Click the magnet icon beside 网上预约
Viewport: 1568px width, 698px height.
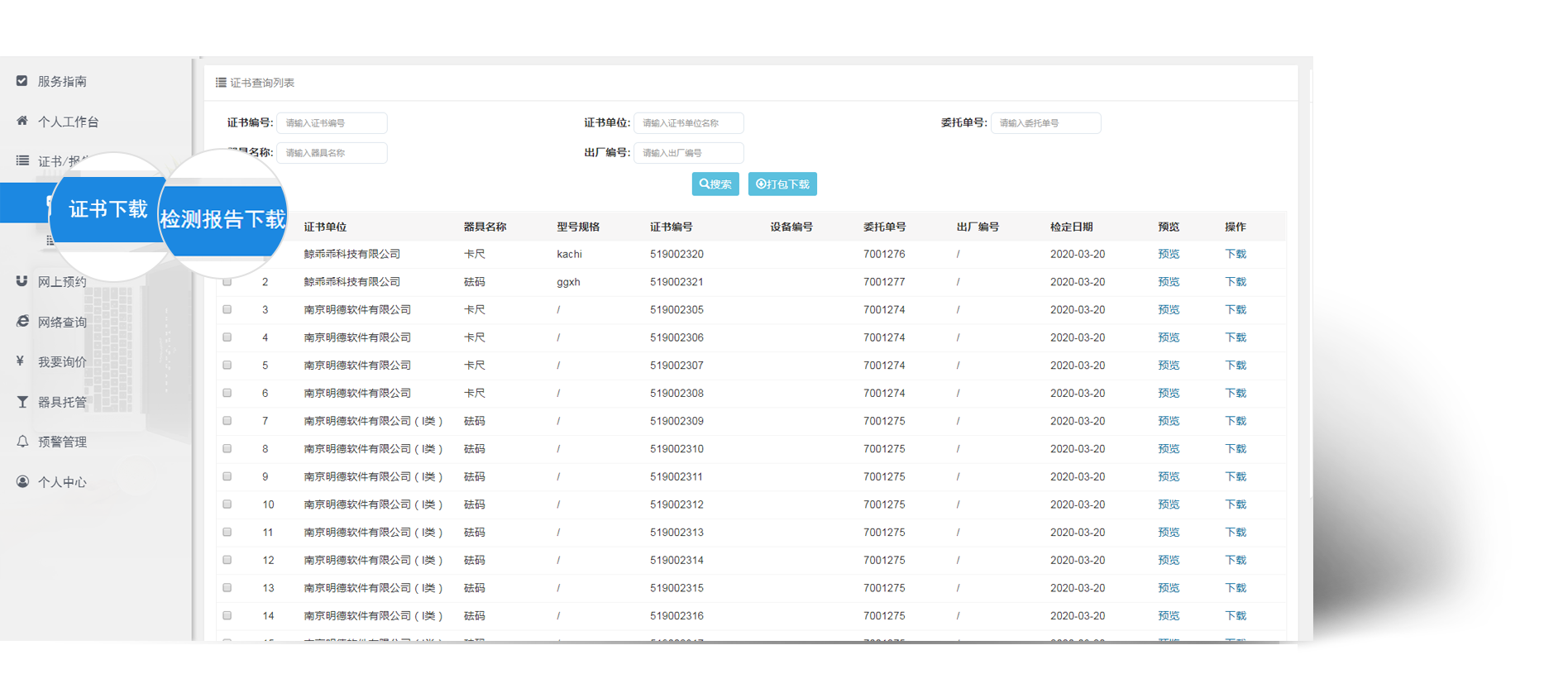point(22,281)
